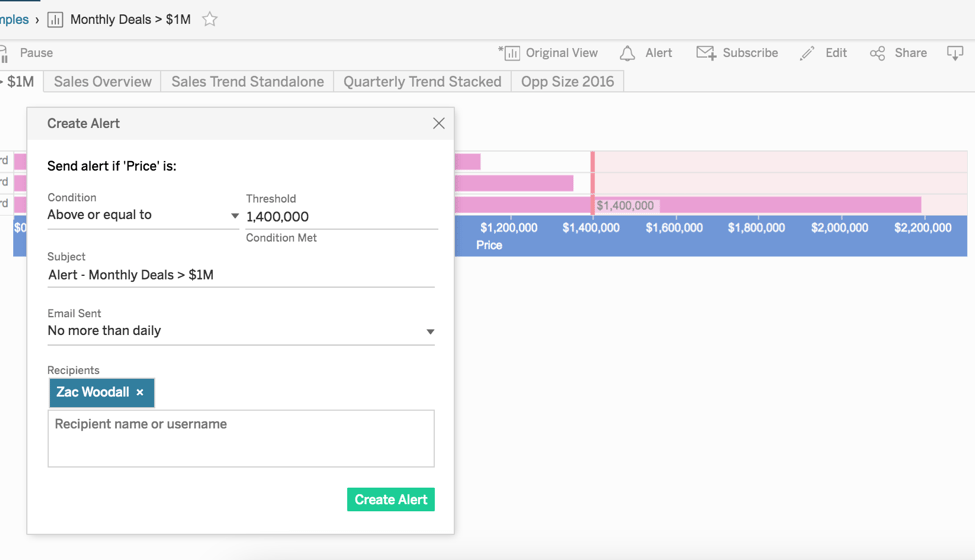Click the Threshold input field

[341, 217]
